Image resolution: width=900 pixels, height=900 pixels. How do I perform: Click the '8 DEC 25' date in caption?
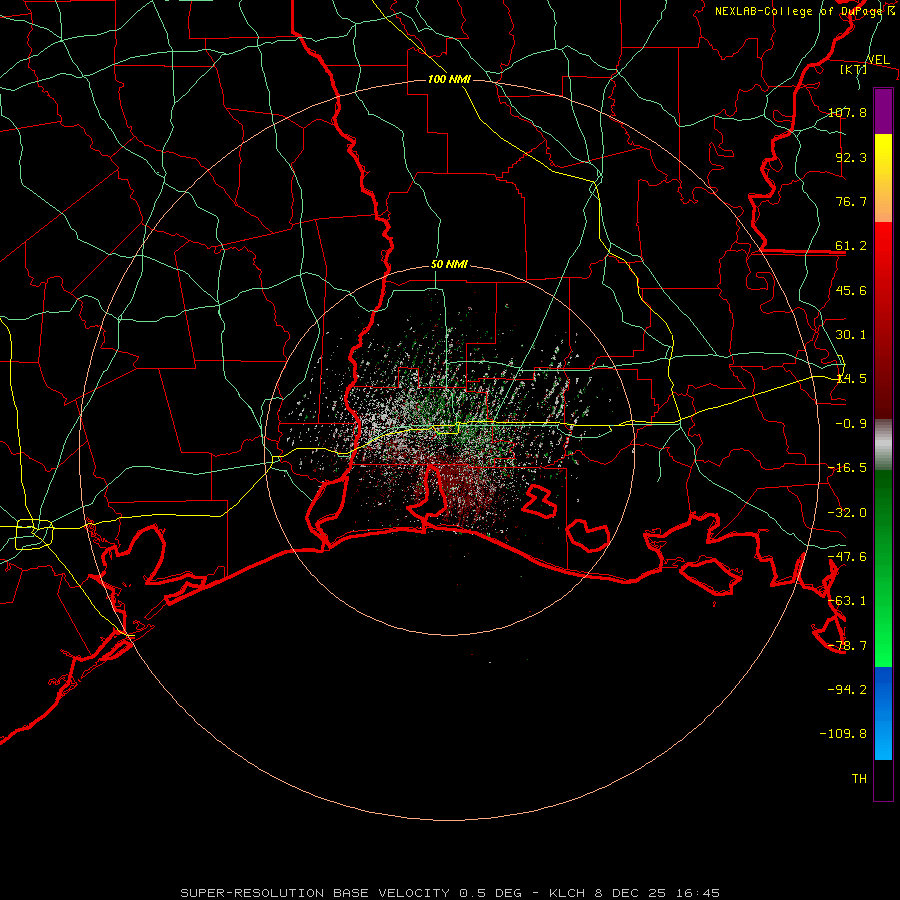coord(633,893)
